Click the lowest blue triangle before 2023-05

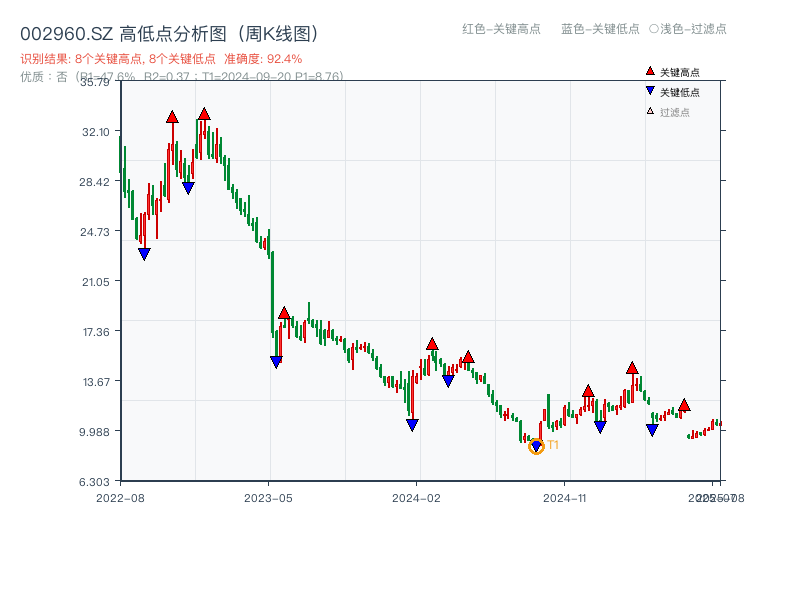[x=144, y=254]
